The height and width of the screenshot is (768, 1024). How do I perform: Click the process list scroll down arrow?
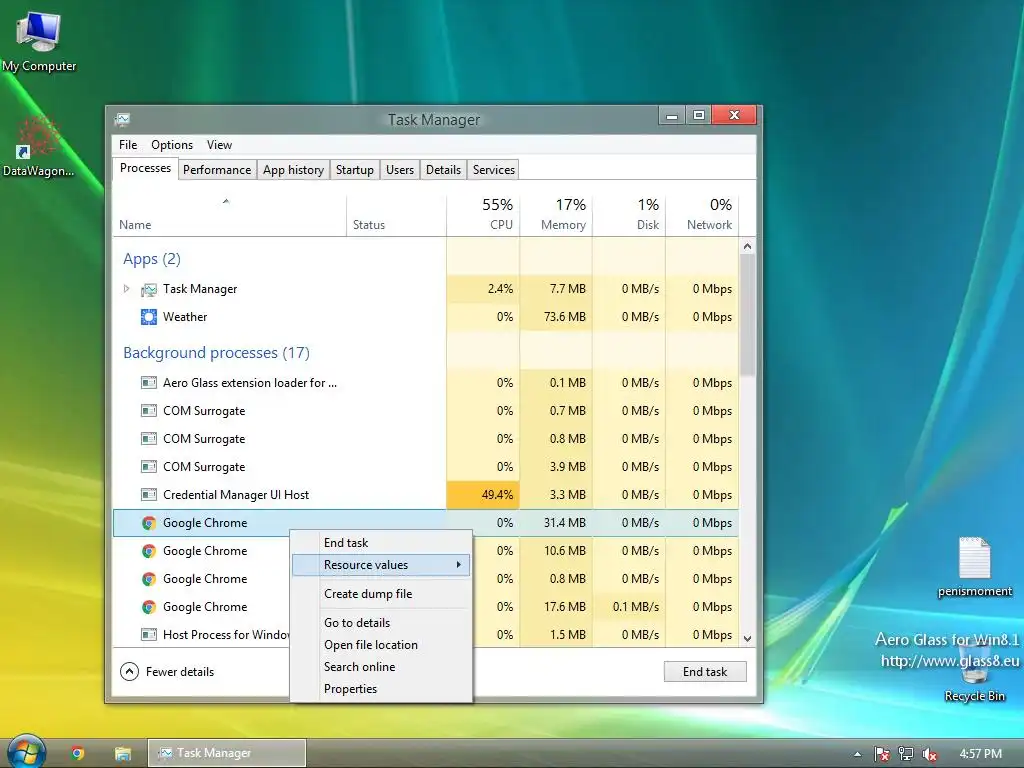(x=748, y=639)
